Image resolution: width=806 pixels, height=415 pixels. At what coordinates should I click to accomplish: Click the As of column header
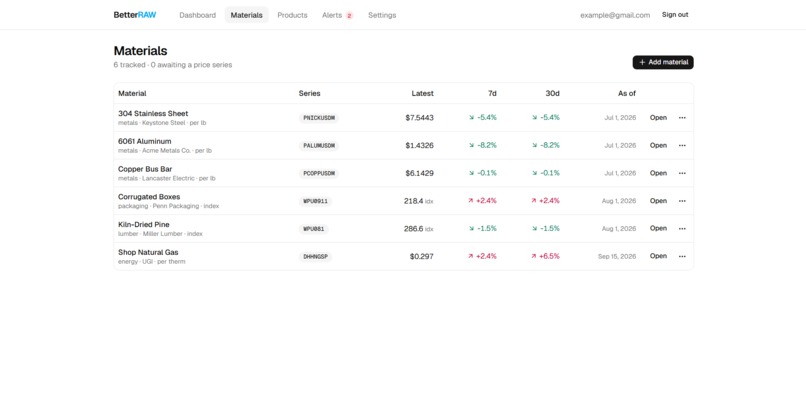(x=627, y=94)
